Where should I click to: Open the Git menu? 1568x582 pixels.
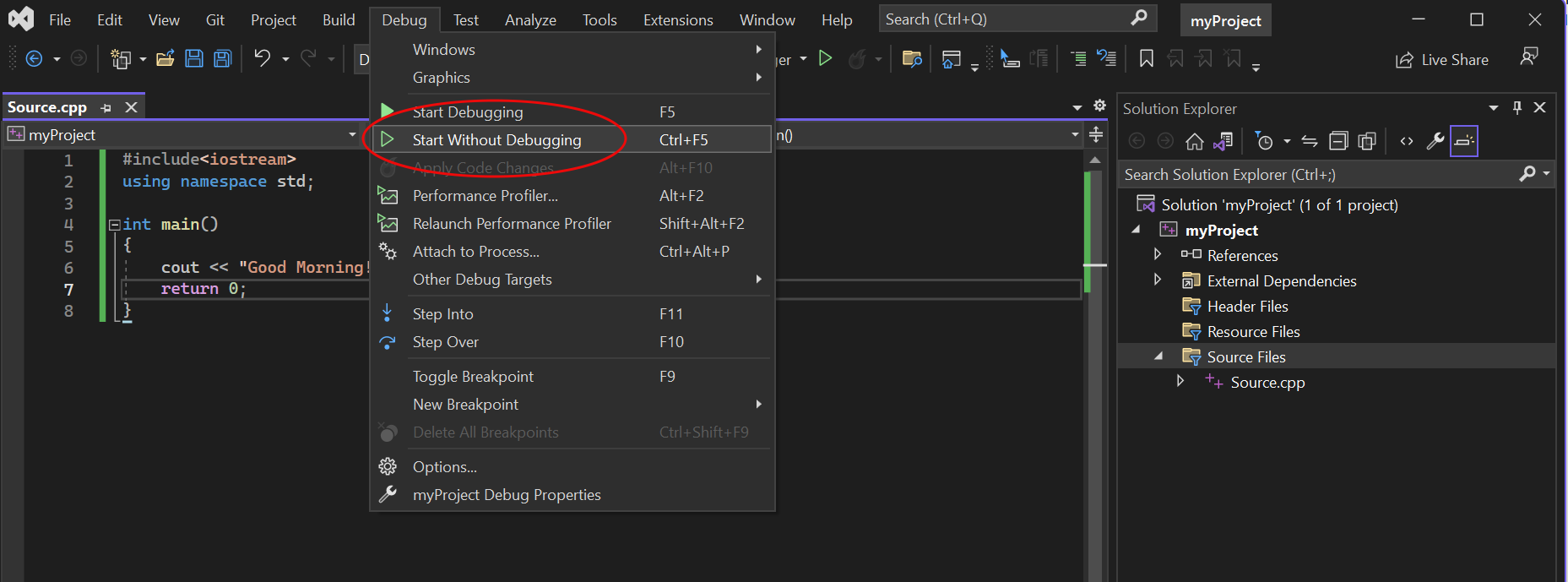pyautogui.click(x=215, y=19)
